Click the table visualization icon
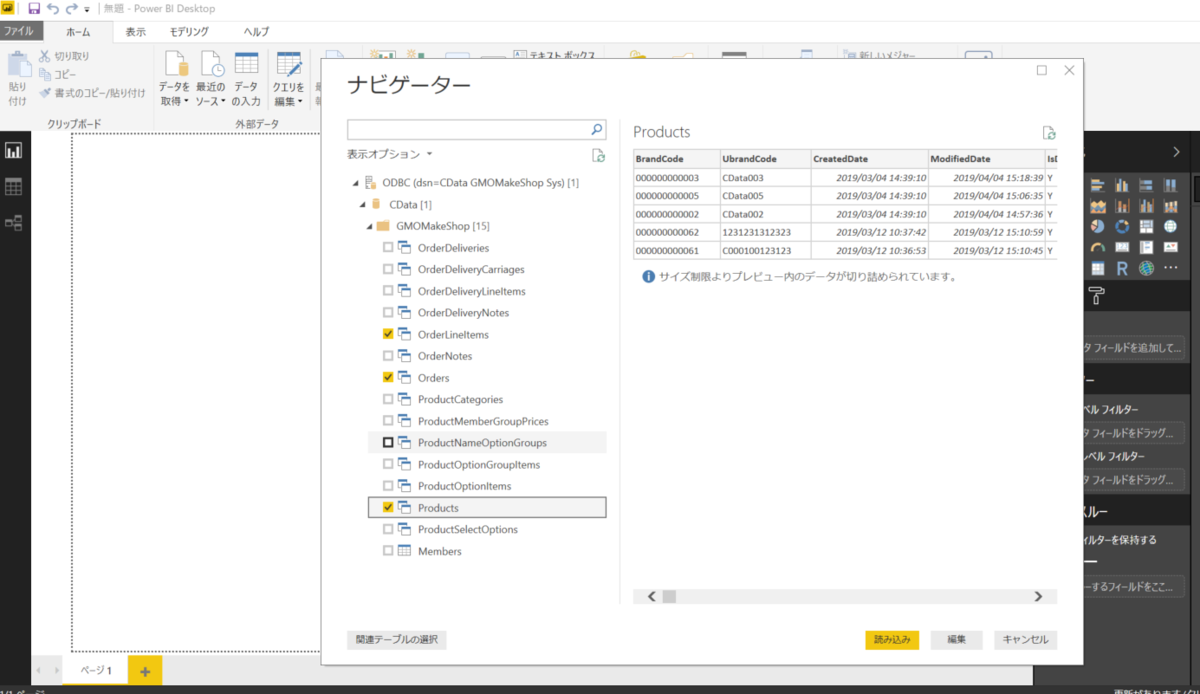 (x=1097, y=267)
